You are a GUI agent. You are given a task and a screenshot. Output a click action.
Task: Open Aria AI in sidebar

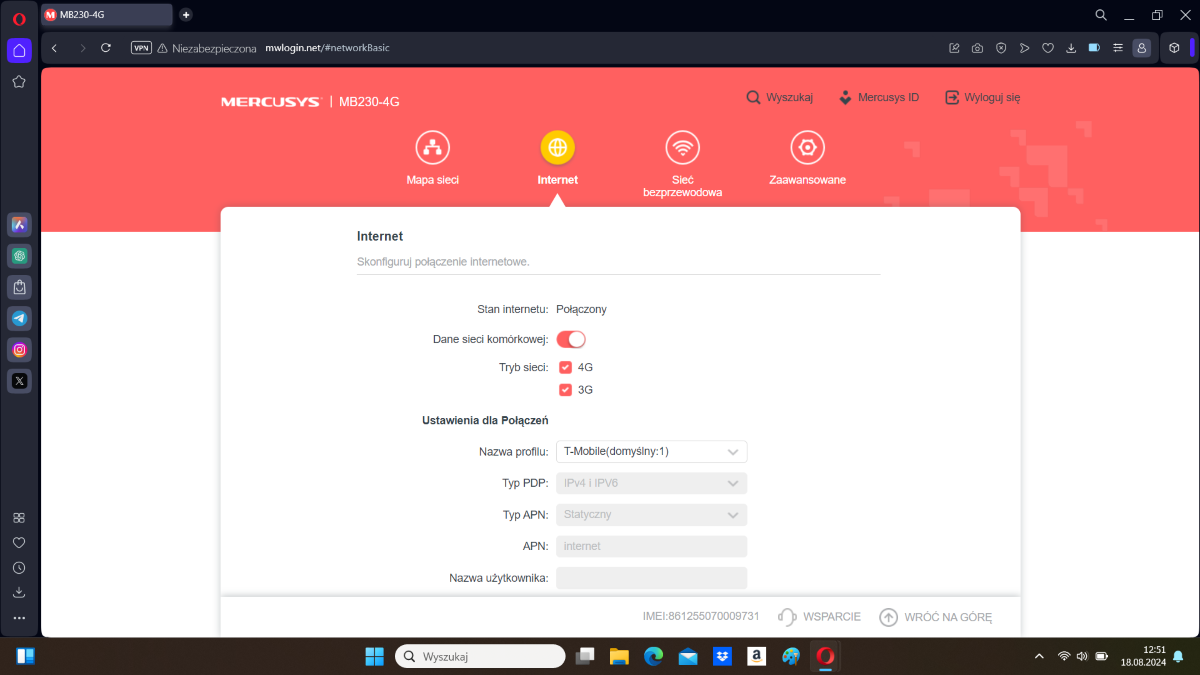pyautogui.click(x=19, y=225)
